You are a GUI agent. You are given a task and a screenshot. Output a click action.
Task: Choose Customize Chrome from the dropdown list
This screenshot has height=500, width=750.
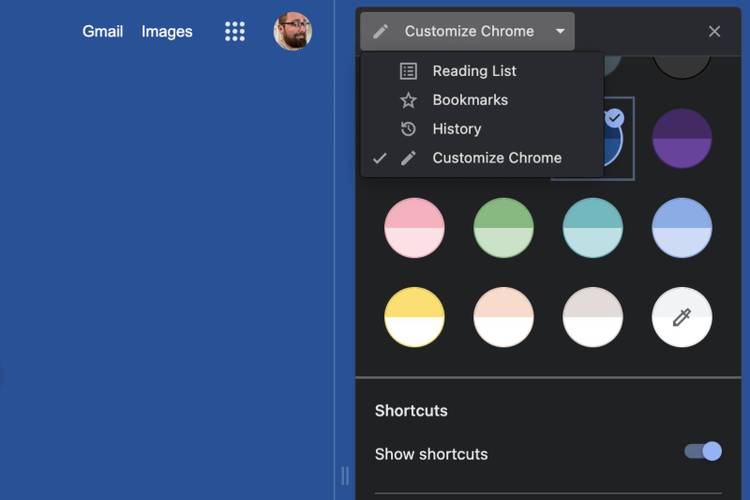tap(496, 158)
